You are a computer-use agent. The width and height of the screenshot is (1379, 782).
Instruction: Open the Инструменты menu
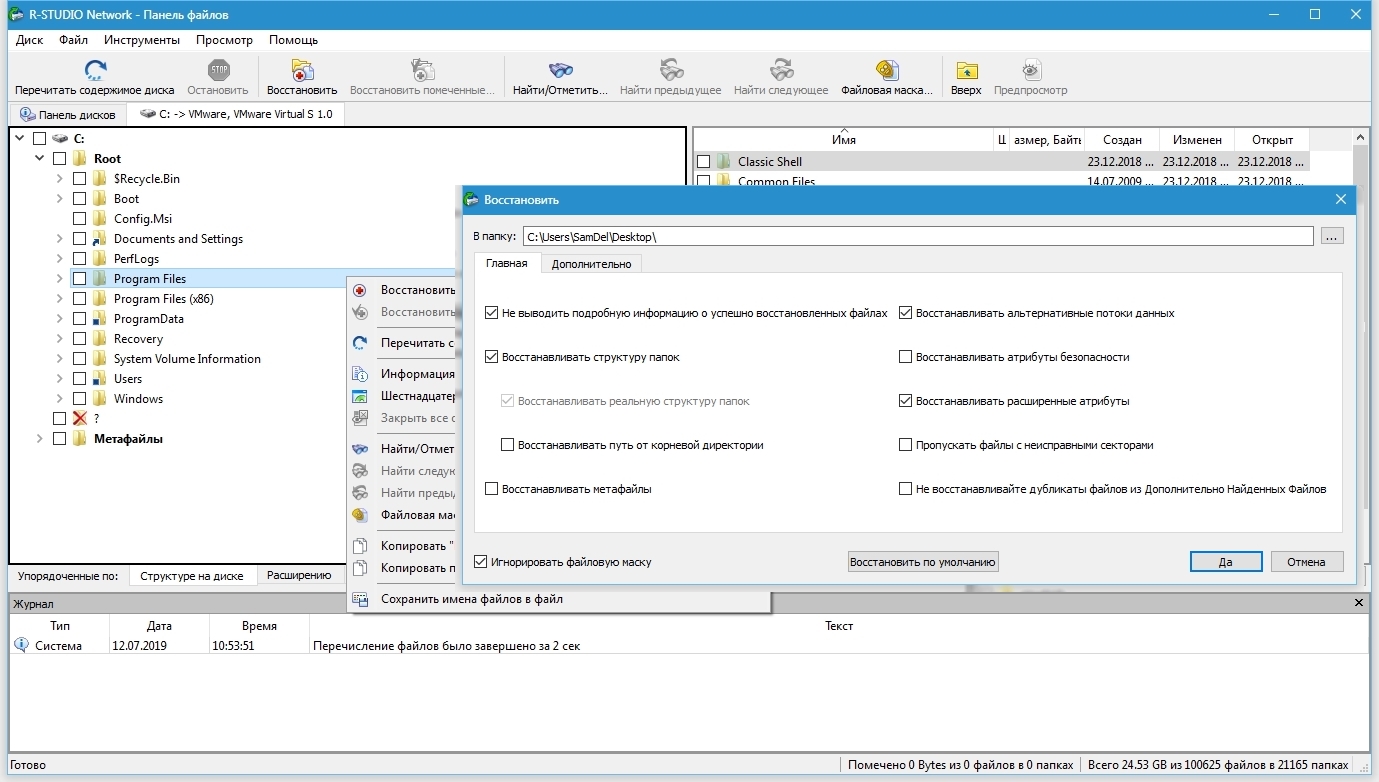[x=141, y=40]
